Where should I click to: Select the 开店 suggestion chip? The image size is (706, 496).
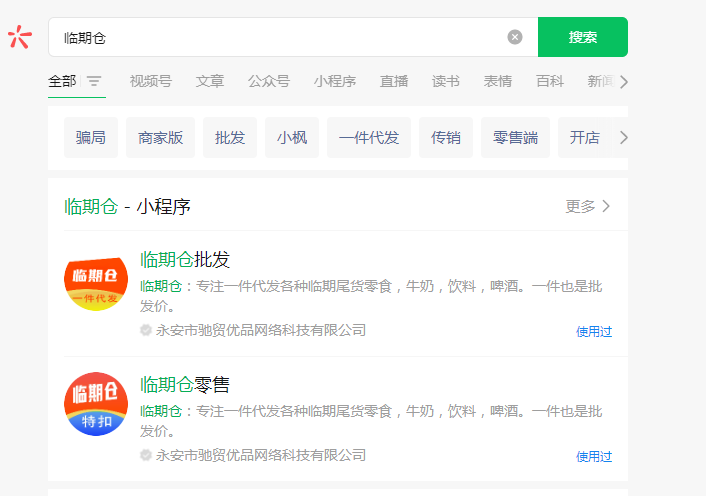(584, 137)
